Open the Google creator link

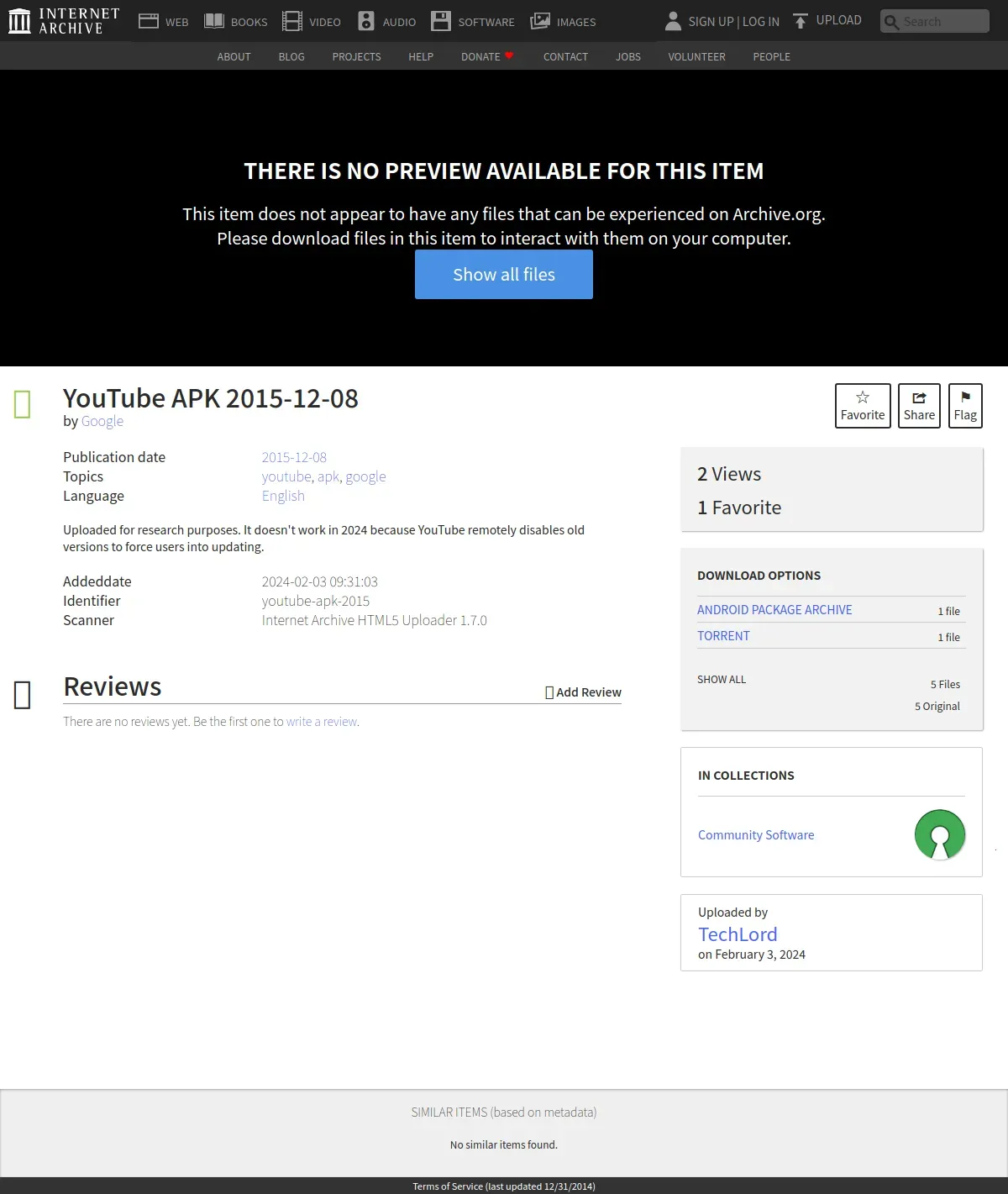102,421
